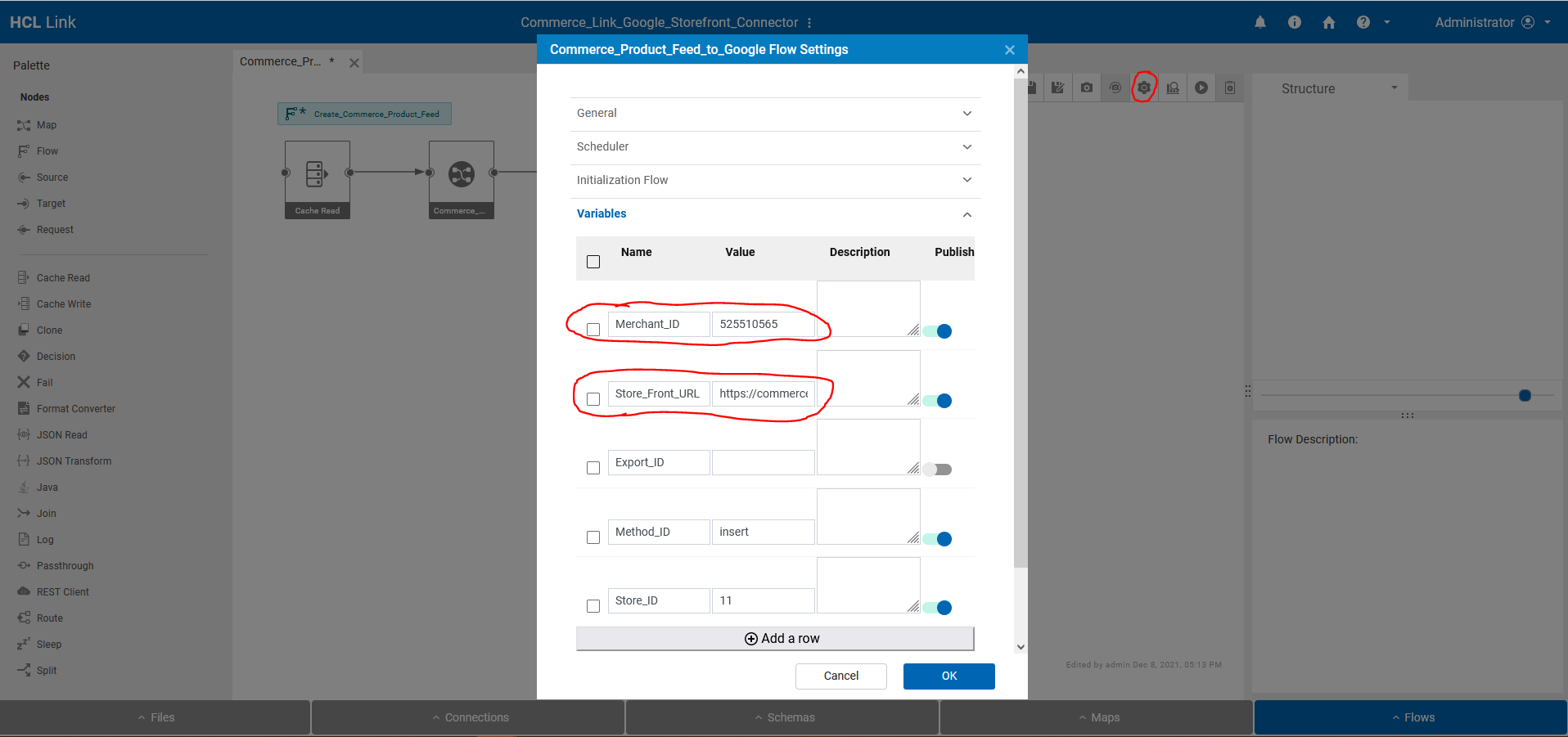Check the Store_Front_URL row checkbox
This screenshot has width=1568, height=737.
593,399
